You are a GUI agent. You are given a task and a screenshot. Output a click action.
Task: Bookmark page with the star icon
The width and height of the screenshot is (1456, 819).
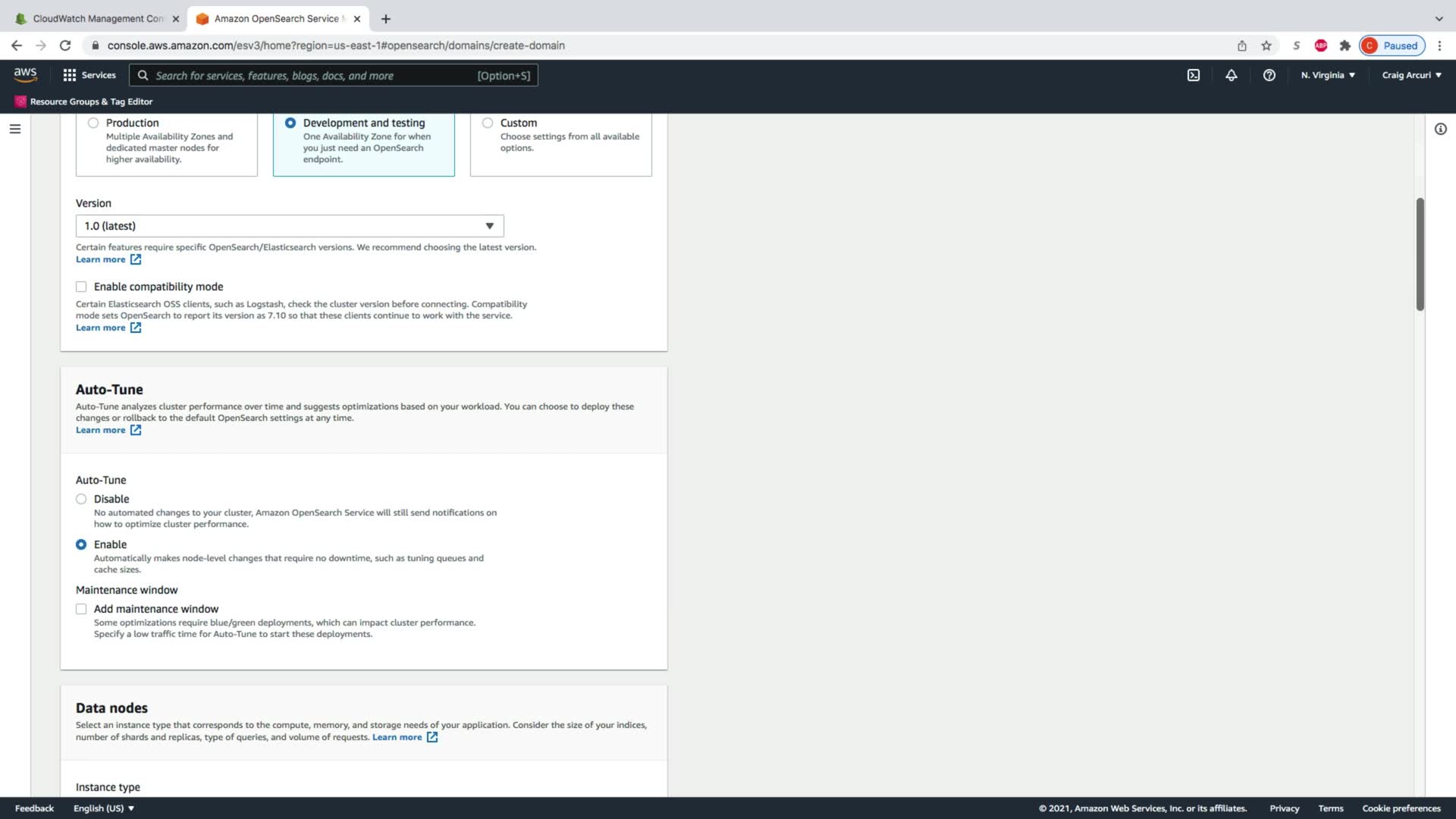pos(1266,45)
